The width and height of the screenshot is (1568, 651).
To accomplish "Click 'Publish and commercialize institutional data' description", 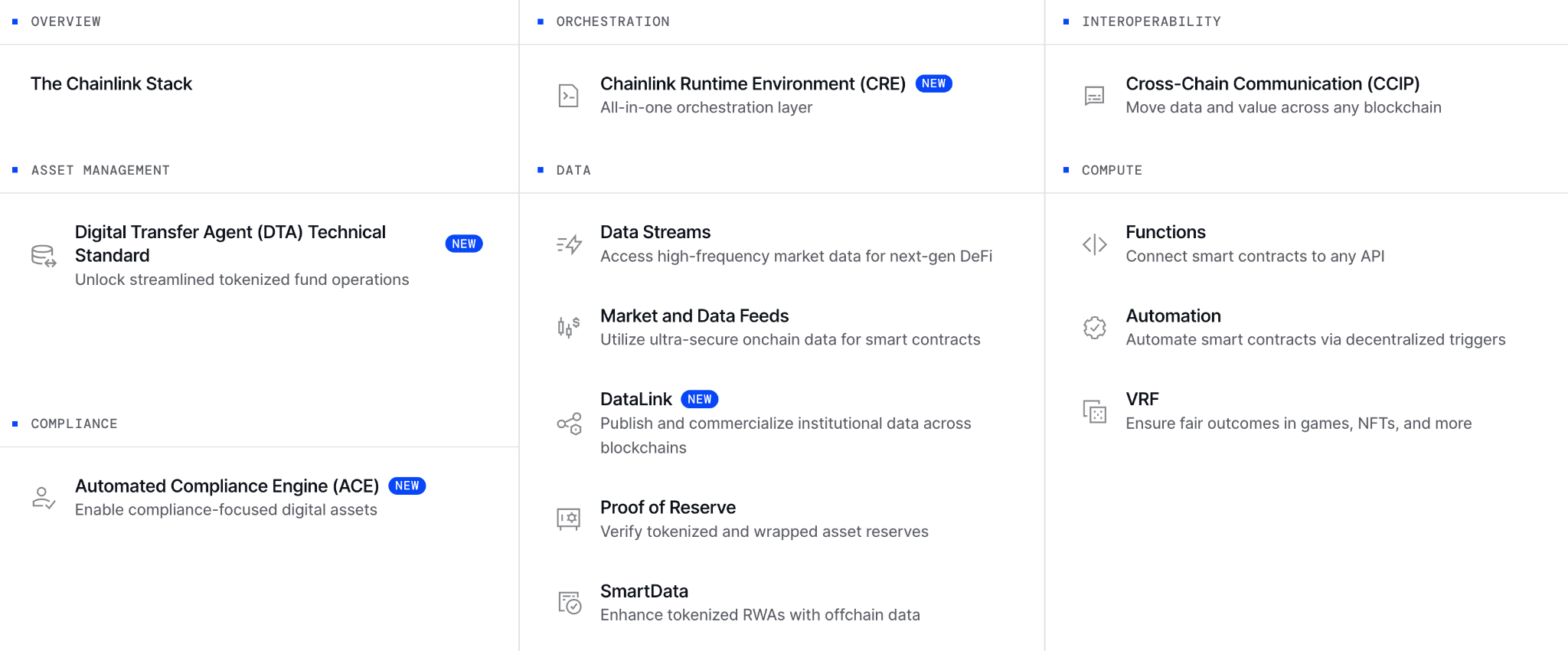I will [x=786, y=435].
